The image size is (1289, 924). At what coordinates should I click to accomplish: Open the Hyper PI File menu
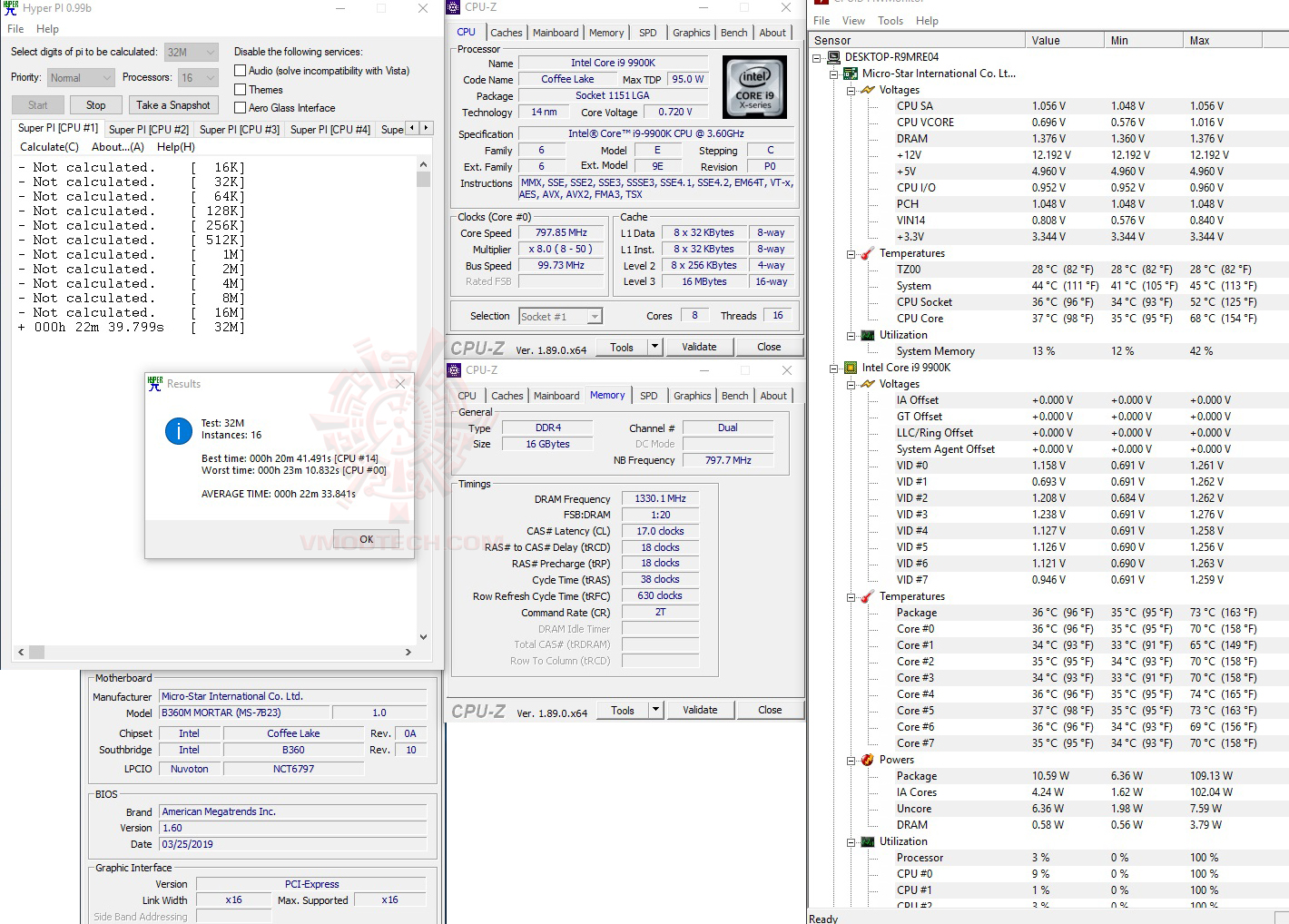pos(15,29)
